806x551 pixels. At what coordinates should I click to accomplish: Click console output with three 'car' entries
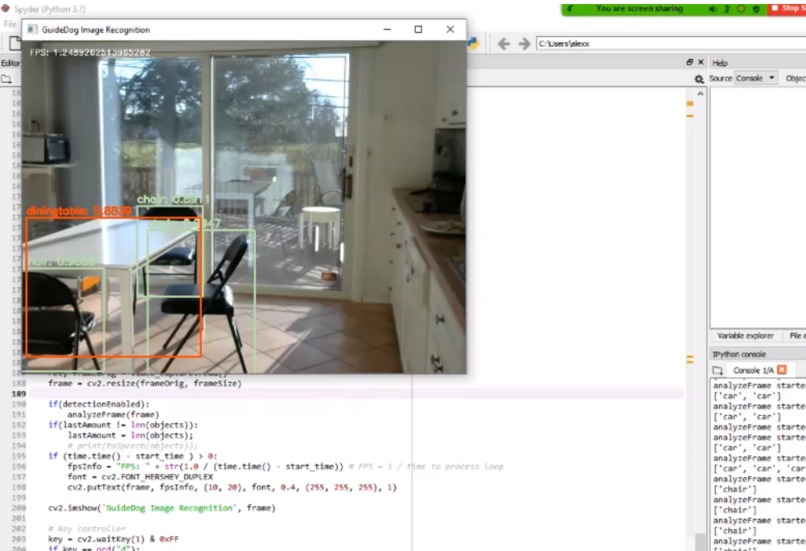tap(759, 469)
